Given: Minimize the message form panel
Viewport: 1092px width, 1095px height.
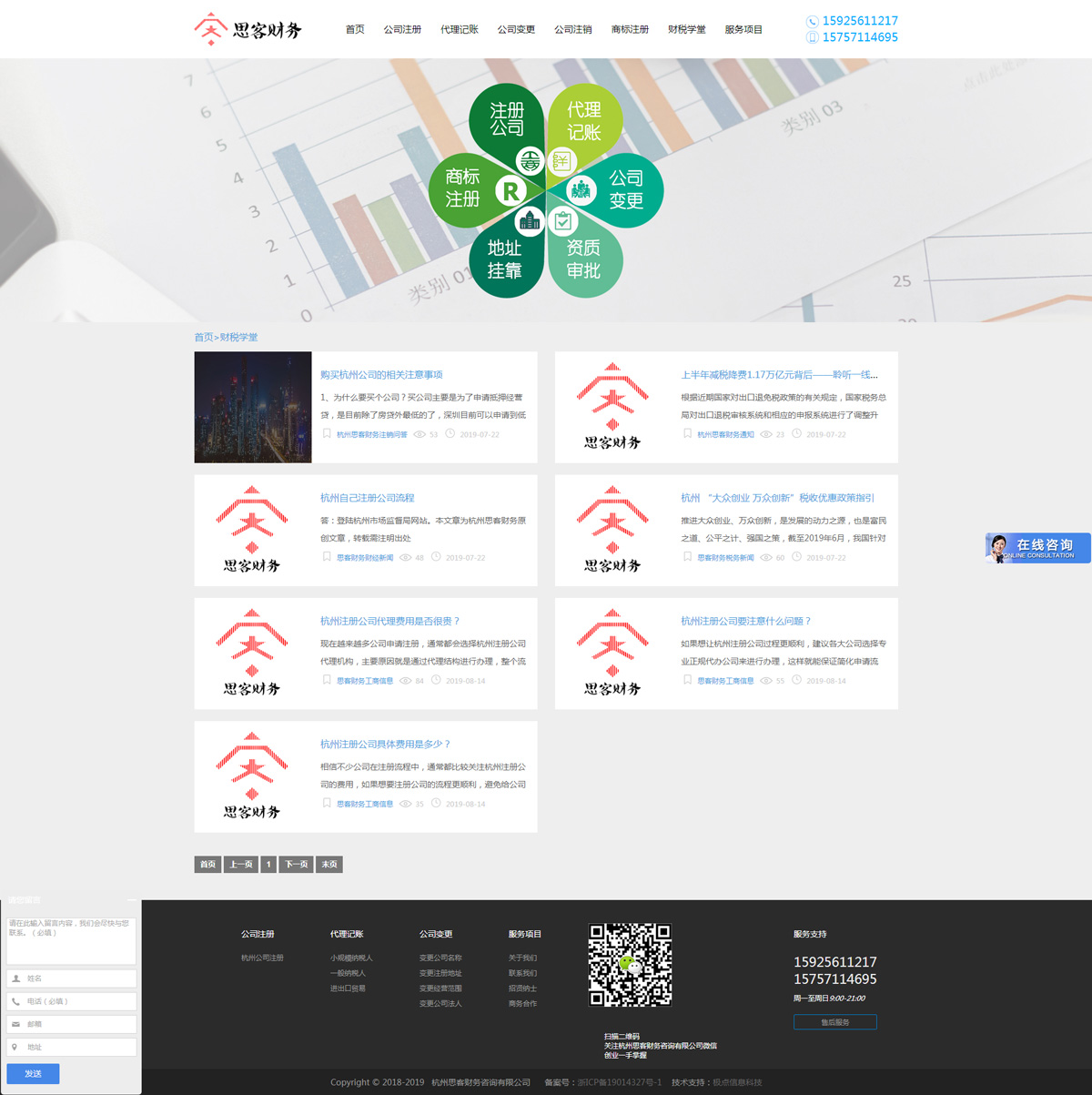Looking at the screenshot, I should [132, 900].
